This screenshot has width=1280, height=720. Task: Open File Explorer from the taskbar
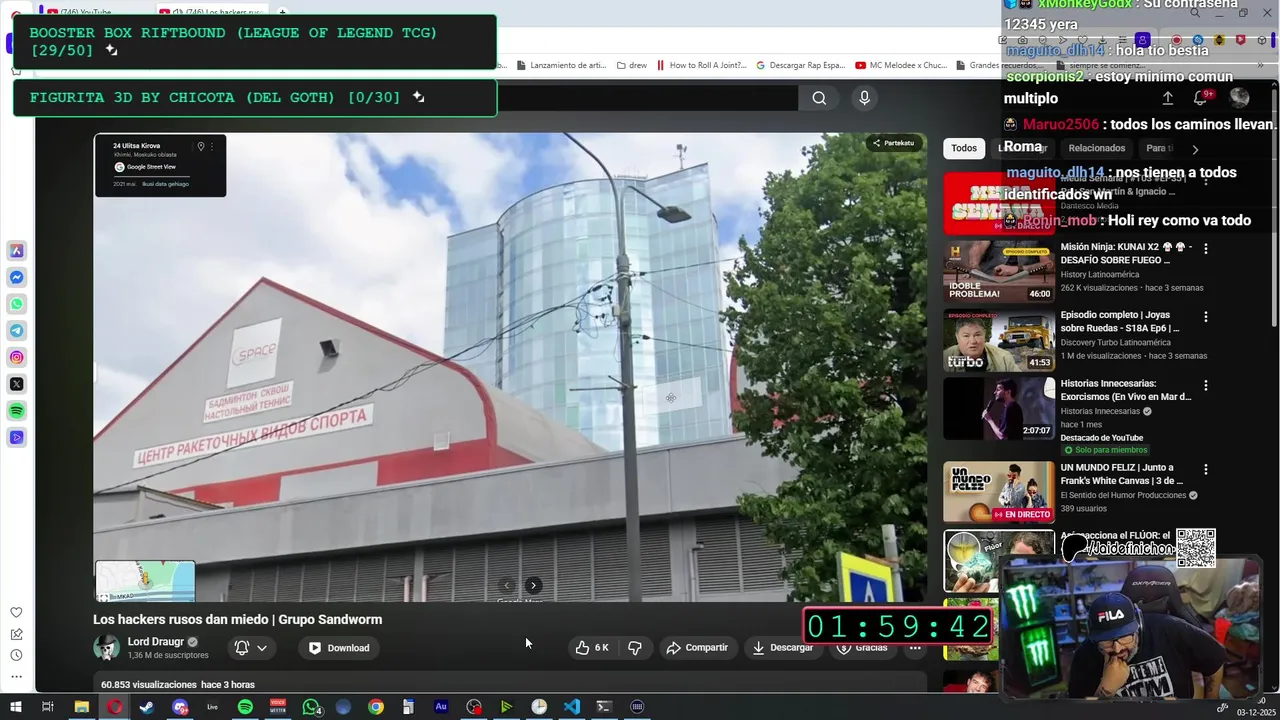(x=82, y=707)
